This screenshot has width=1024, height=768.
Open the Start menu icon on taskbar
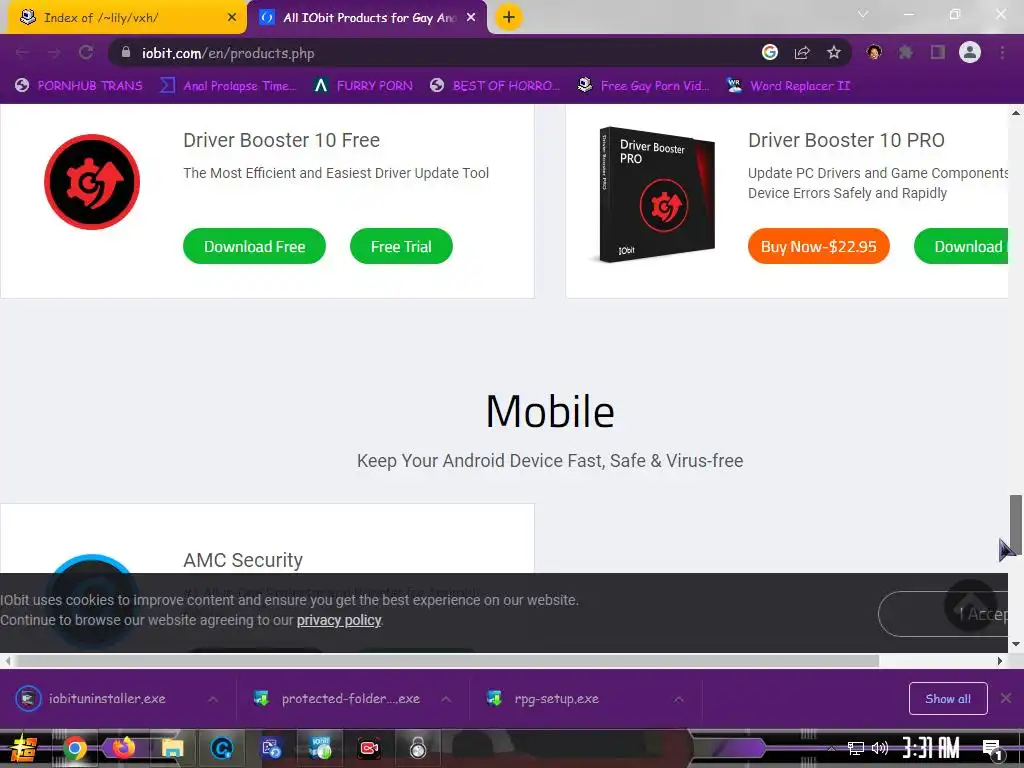[x=22, y=749]
